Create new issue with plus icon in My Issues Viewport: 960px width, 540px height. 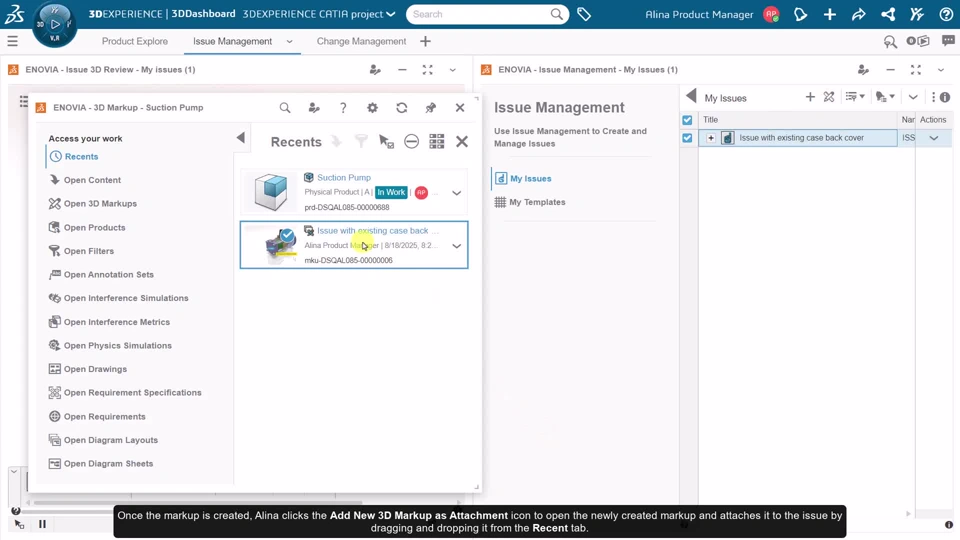[x=810, y=97]
